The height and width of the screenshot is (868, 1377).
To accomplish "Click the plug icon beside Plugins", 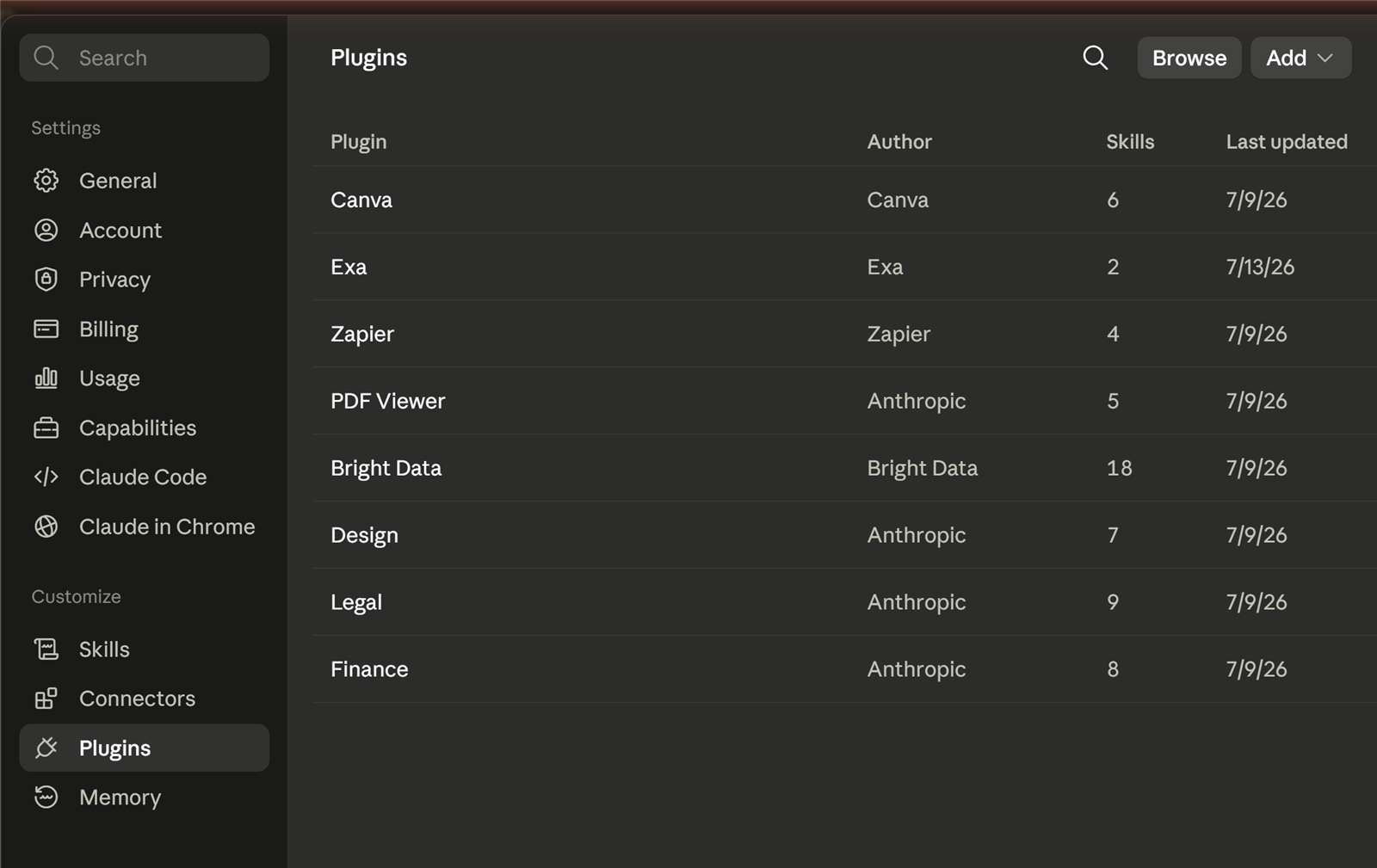I will [x=46, y=748].
